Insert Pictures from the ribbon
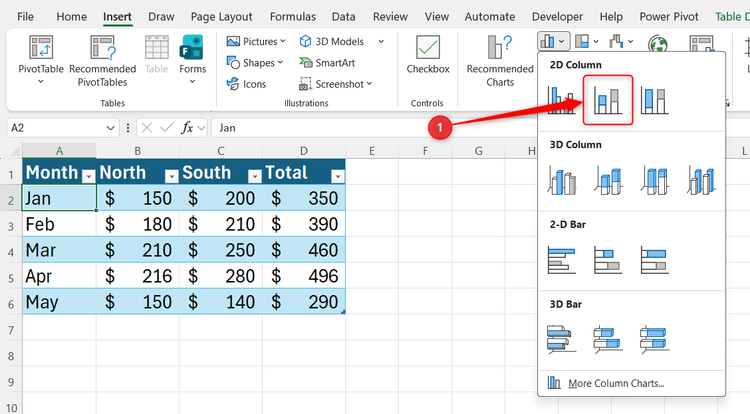 256,42
